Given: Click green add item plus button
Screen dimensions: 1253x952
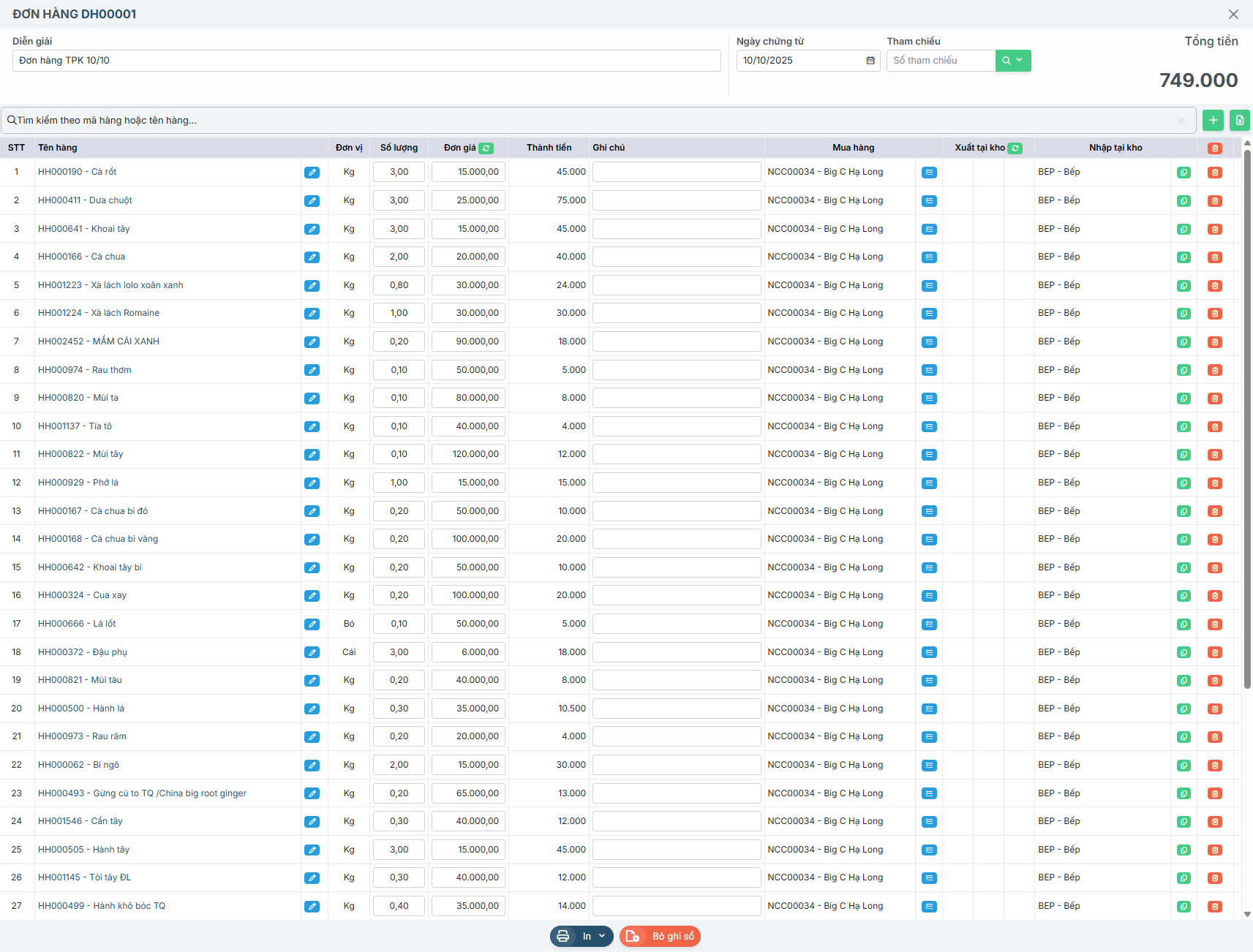Looking at the screenshot, I should coord(1213,121).
